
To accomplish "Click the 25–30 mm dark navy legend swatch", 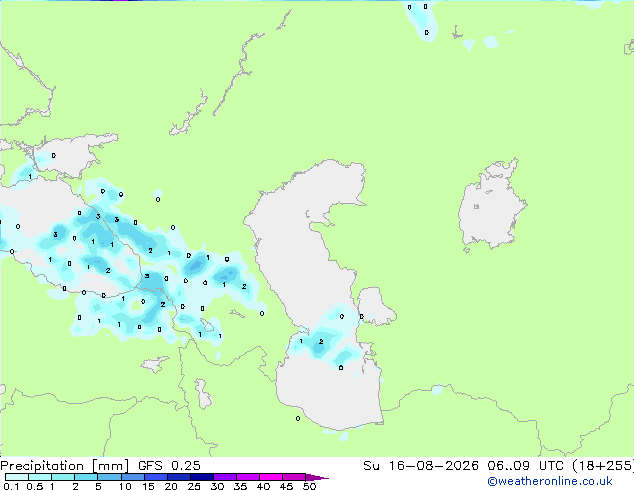I will [201, 477].
